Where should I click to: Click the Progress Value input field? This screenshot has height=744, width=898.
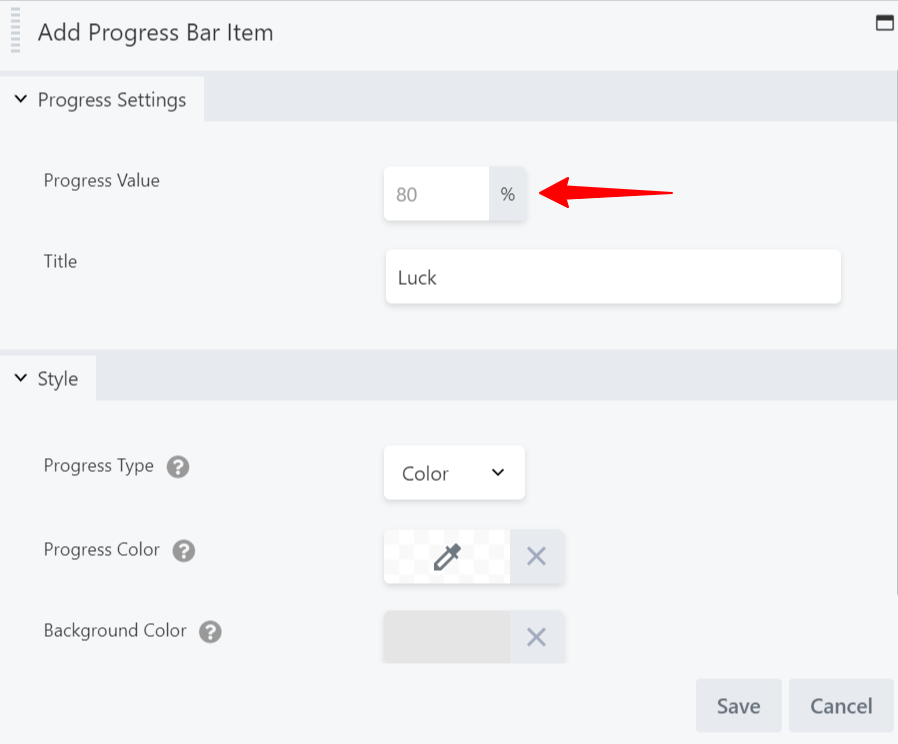pos(436,195)
